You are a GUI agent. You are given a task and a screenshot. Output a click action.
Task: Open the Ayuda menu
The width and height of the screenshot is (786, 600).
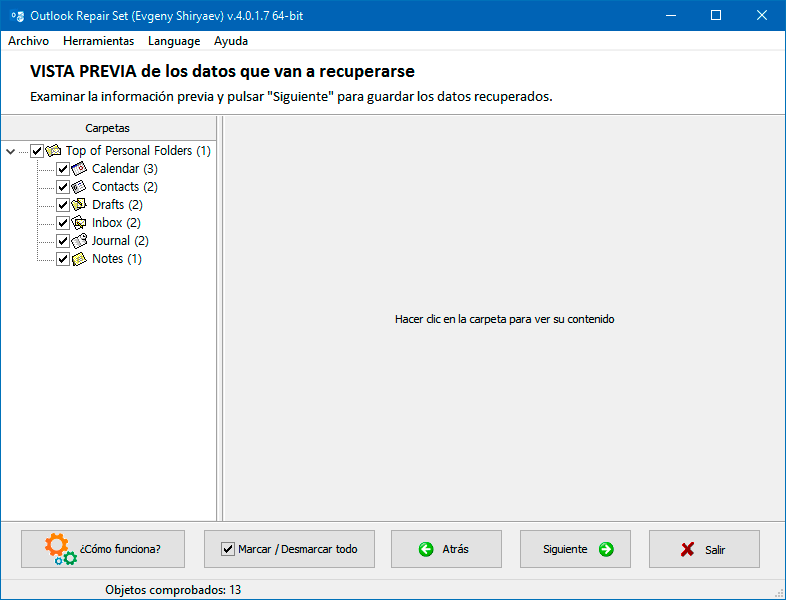(x=231, y=41)
